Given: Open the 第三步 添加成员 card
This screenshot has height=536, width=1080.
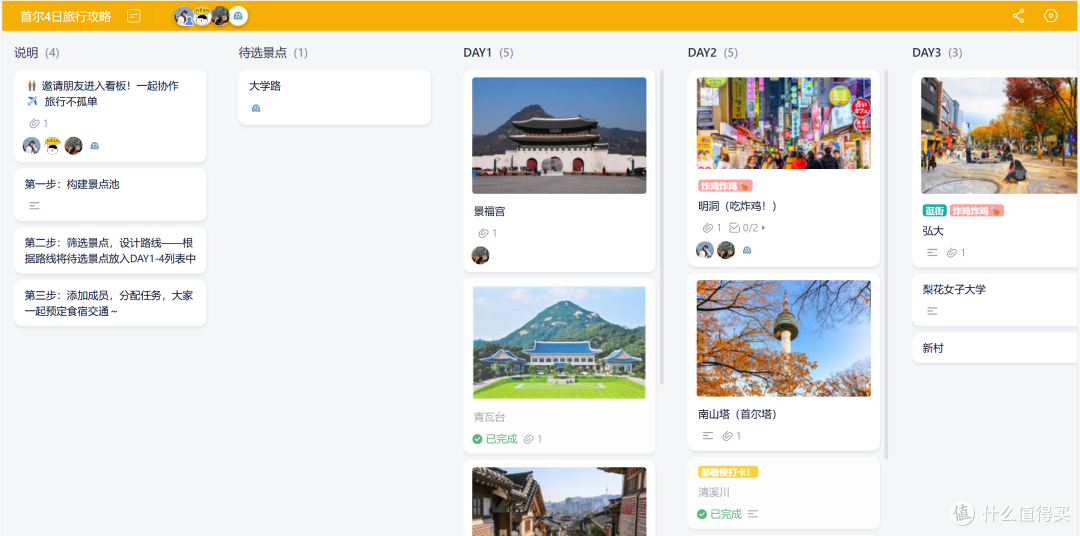Looking at the screenshot, I should point(110,303).
